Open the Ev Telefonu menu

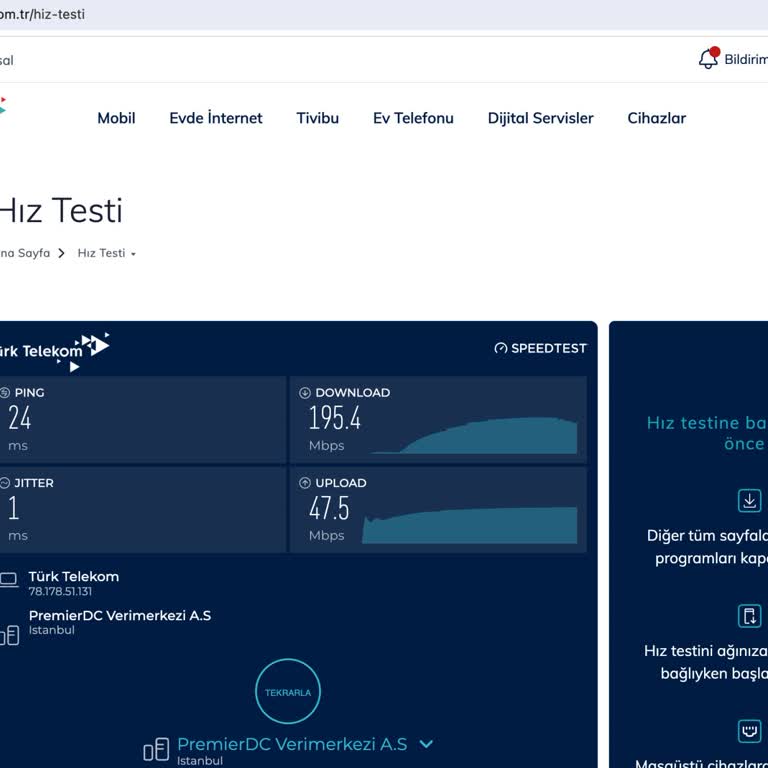point(413,118)
